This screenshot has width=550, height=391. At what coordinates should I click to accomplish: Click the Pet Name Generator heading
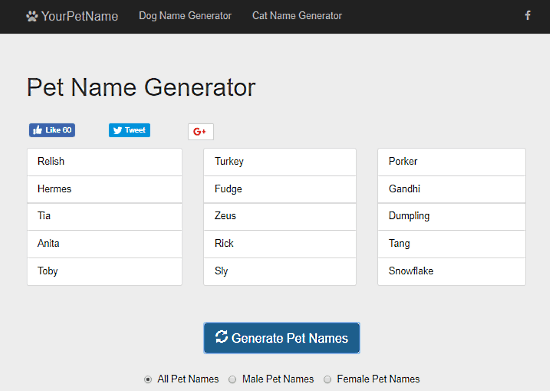coord(141,87)
